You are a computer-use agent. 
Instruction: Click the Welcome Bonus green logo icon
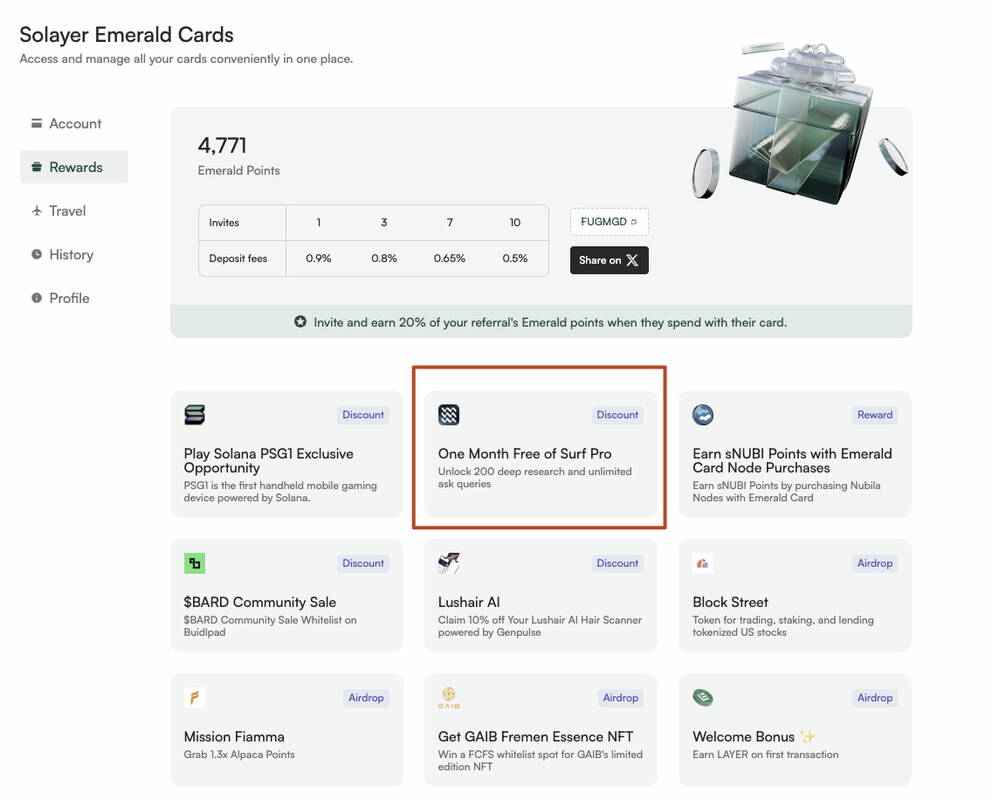[703, 697]
